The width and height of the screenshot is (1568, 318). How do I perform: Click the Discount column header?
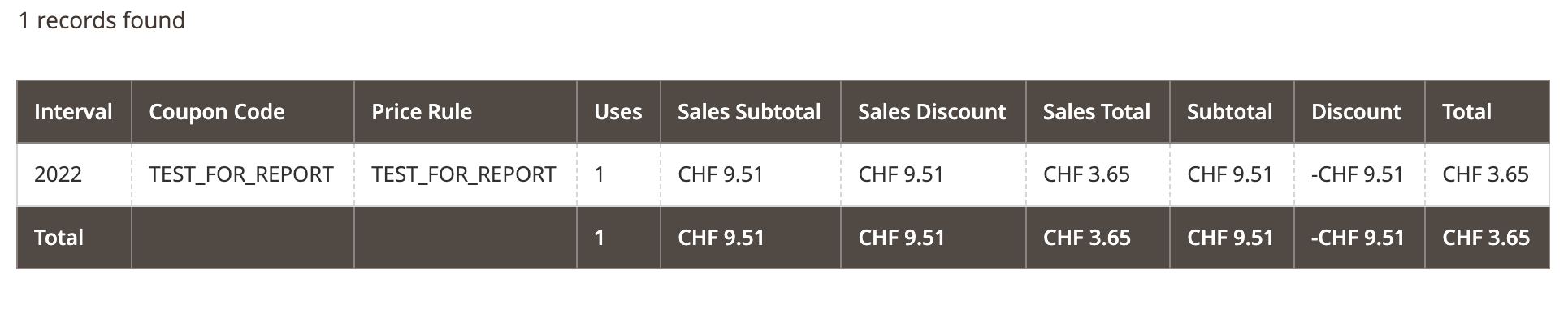pos(1358,112)
